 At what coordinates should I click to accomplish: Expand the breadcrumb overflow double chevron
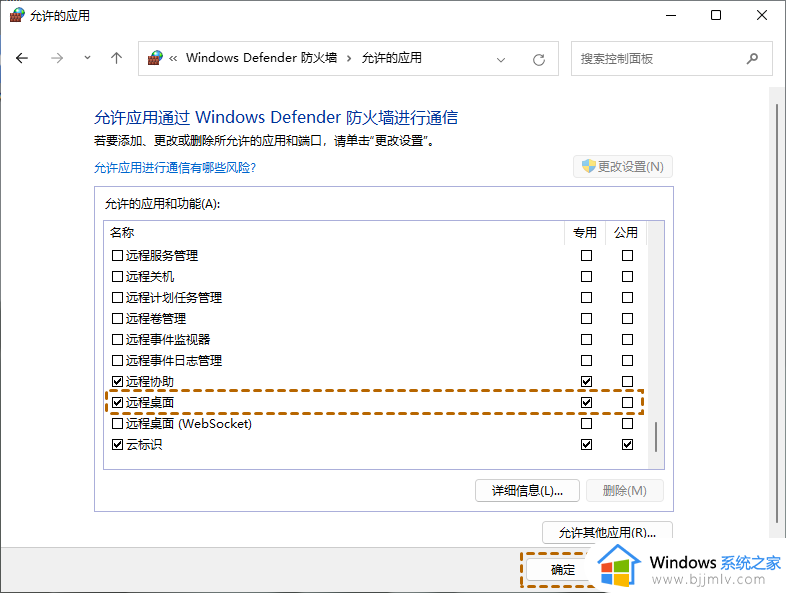coord(173,59)
